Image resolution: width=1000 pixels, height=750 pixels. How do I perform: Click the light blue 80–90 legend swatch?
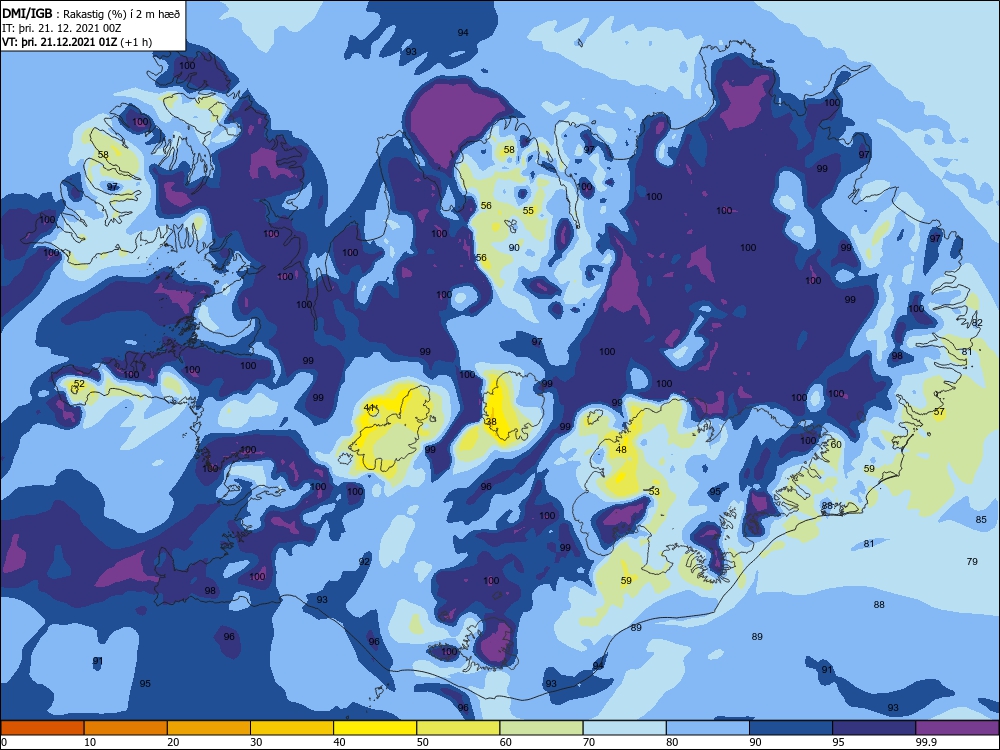pos(708,728)
